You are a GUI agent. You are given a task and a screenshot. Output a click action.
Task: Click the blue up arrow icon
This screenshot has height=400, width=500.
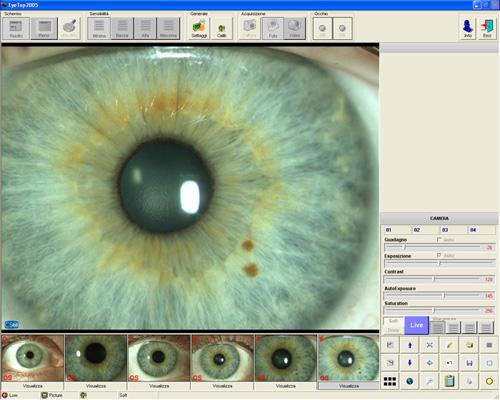(x=410, y=345)
